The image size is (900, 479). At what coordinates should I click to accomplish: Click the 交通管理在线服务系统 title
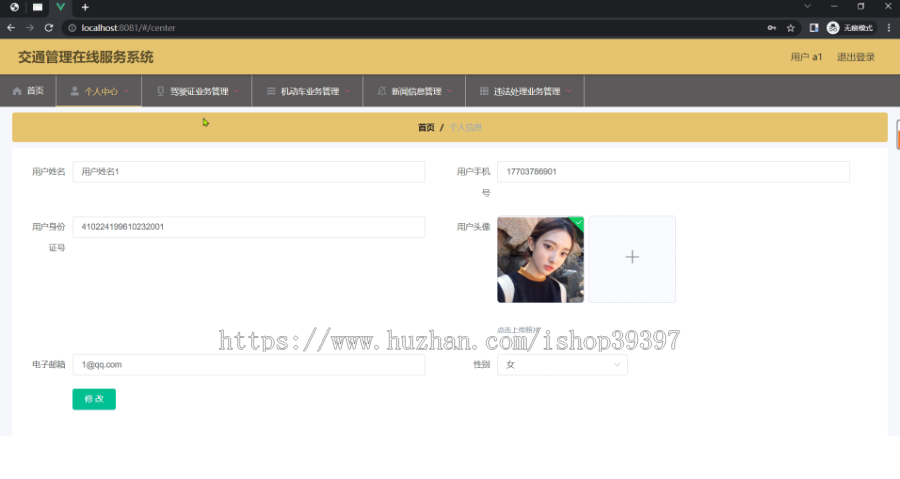[86, 57]
